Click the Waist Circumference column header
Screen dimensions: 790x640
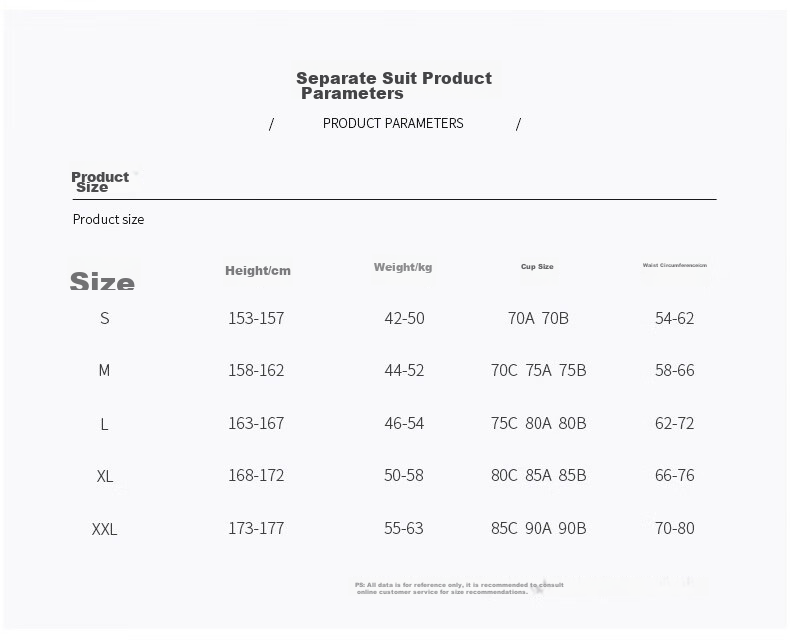click(675, 265)
